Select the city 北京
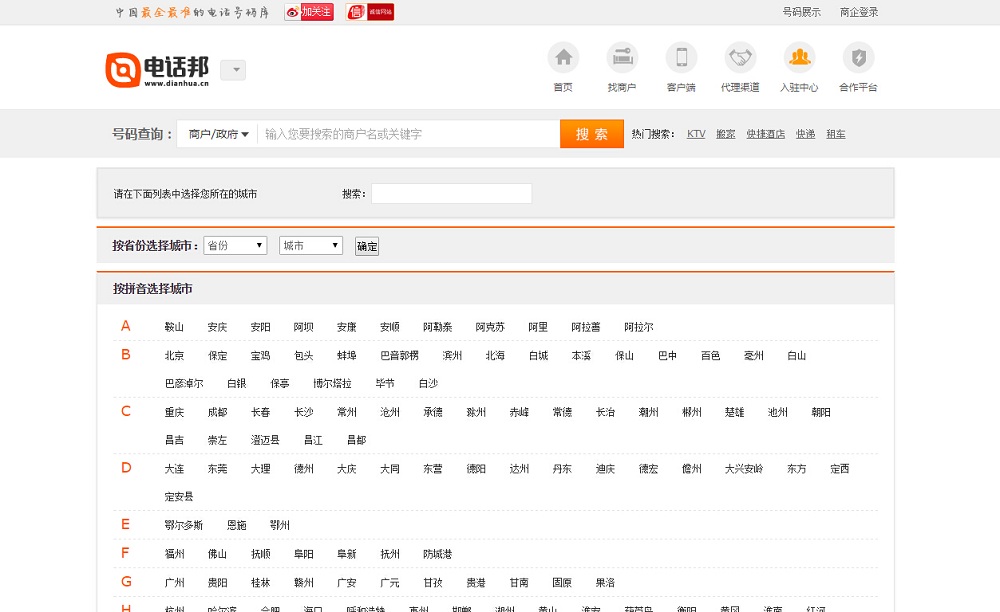 (x=174, y=356)
